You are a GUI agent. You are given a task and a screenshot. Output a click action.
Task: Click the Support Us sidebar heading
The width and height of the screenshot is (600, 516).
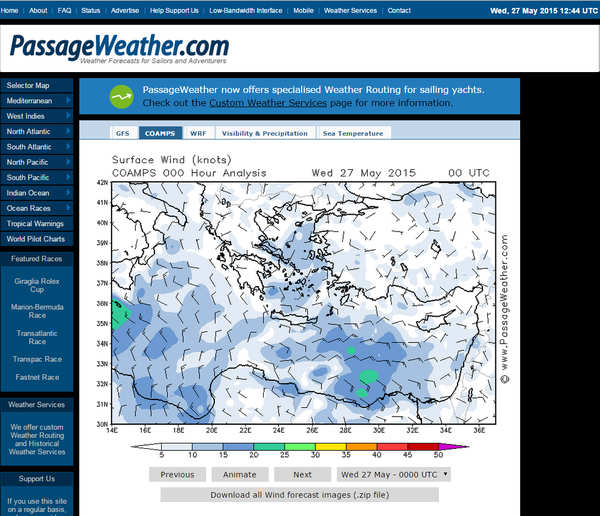tap(36, 479)
